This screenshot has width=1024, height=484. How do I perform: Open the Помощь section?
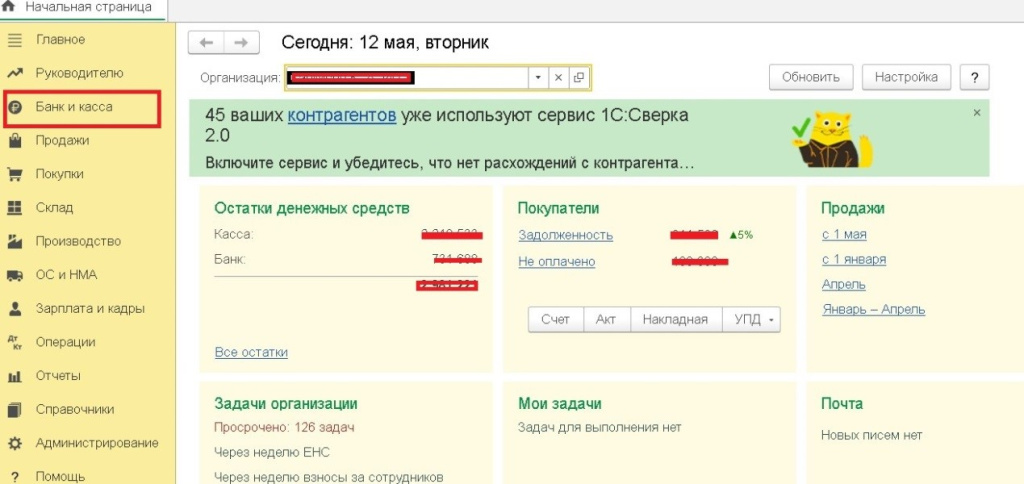(60, 477)
